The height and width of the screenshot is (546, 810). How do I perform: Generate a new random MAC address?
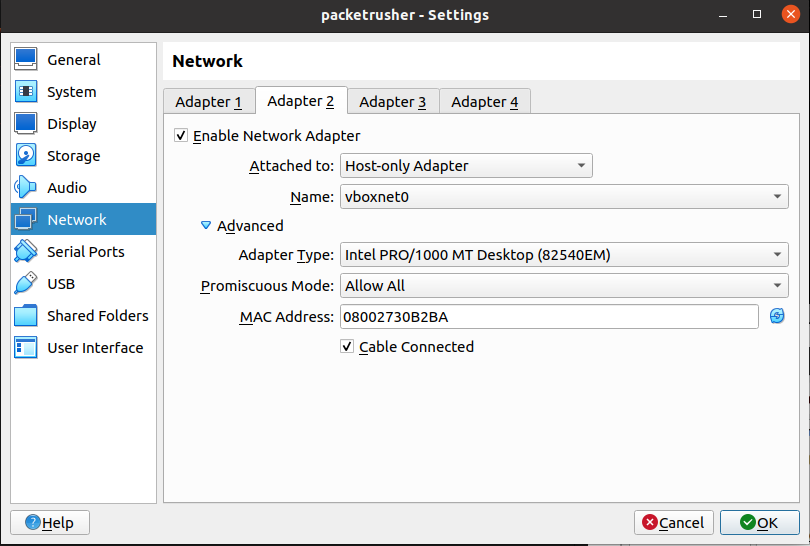(777, 316)
